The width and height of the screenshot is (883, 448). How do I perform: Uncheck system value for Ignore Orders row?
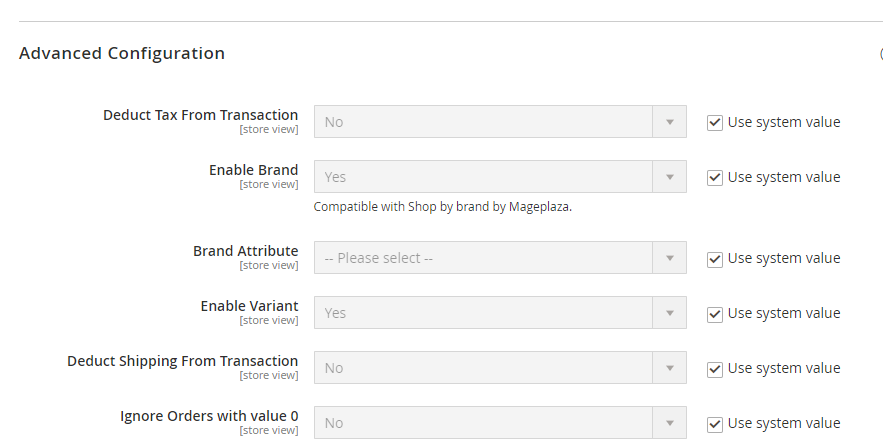coord(714,423)
